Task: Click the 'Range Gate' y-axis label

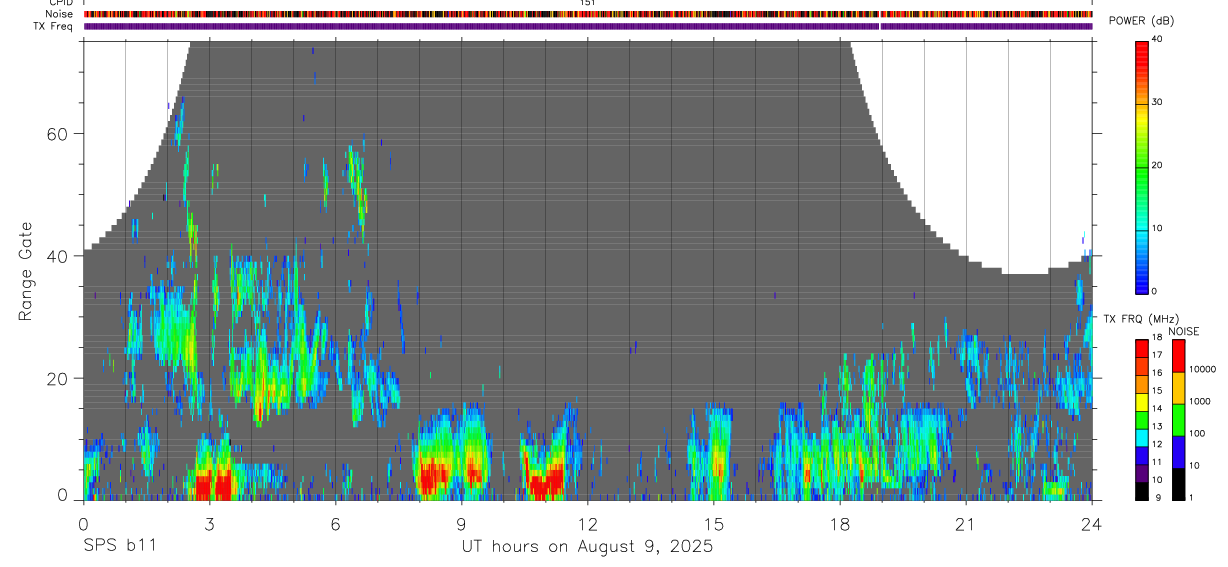Action: point(26,271)
